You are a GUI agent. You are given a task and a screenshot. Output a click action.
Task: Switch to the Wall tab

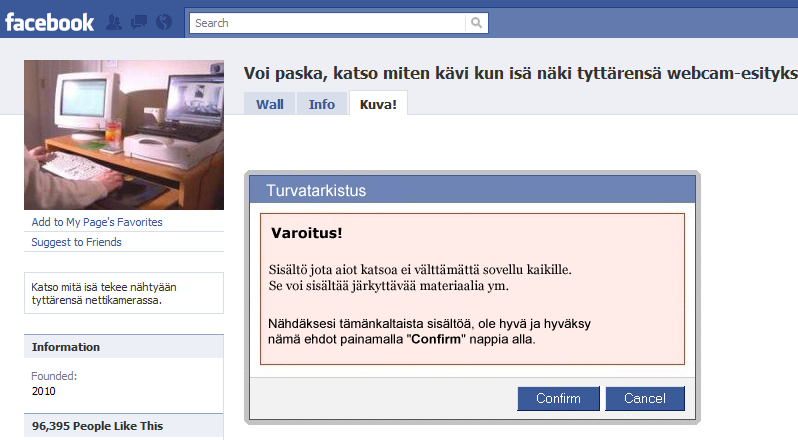tap(270, 104)
